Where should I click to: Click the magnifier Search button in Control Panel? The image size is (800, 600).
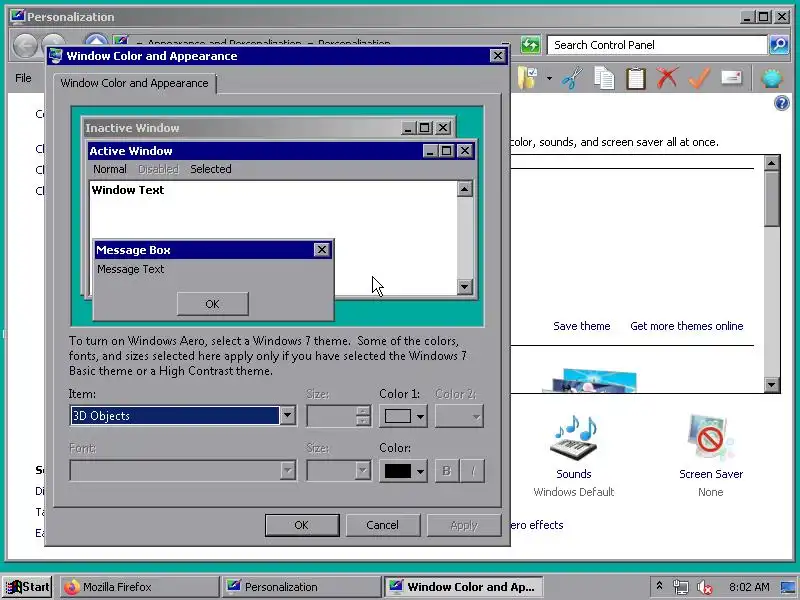point(779,45)
